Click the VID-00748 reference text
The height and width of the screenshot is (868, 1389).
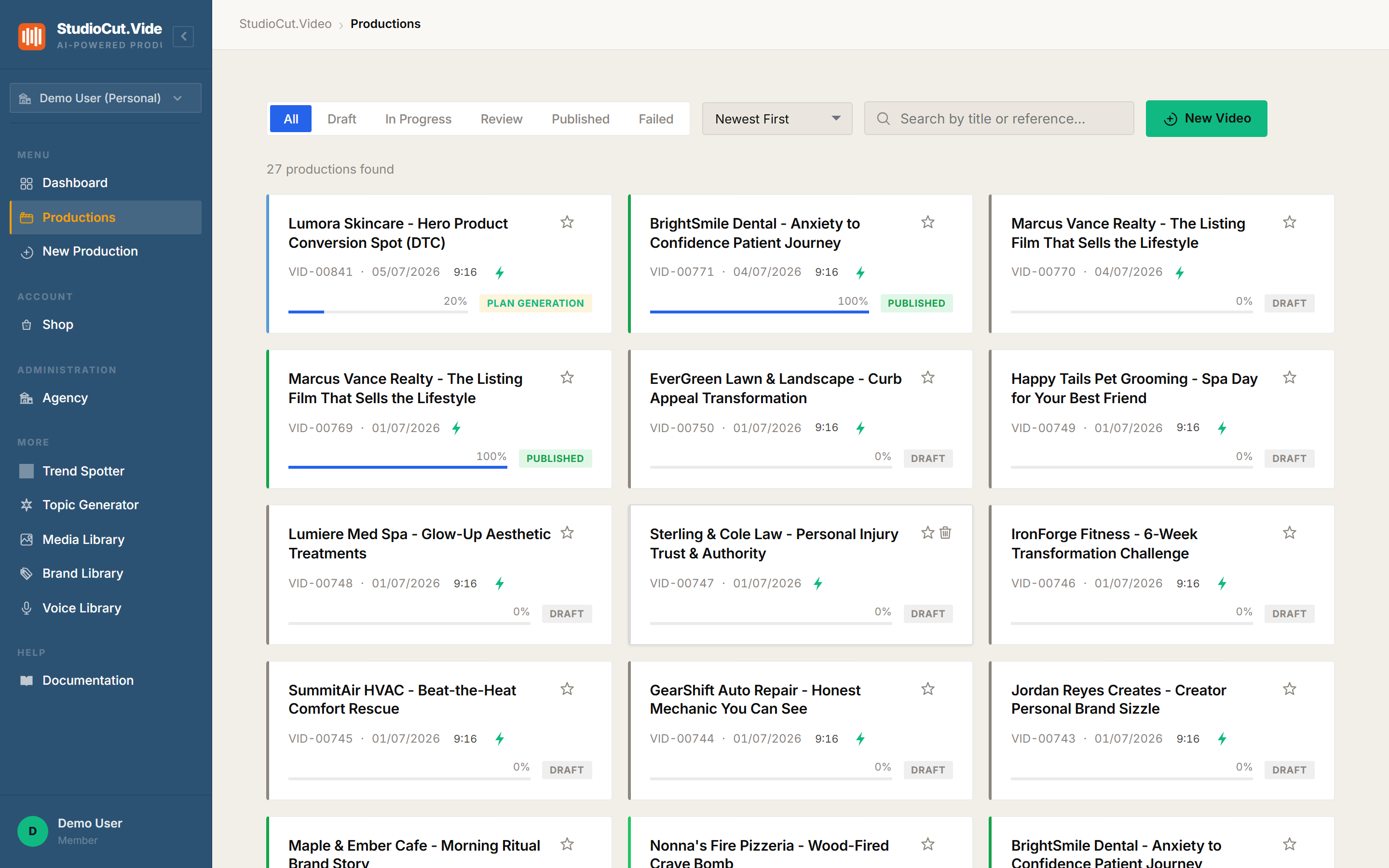pos(320,583)
